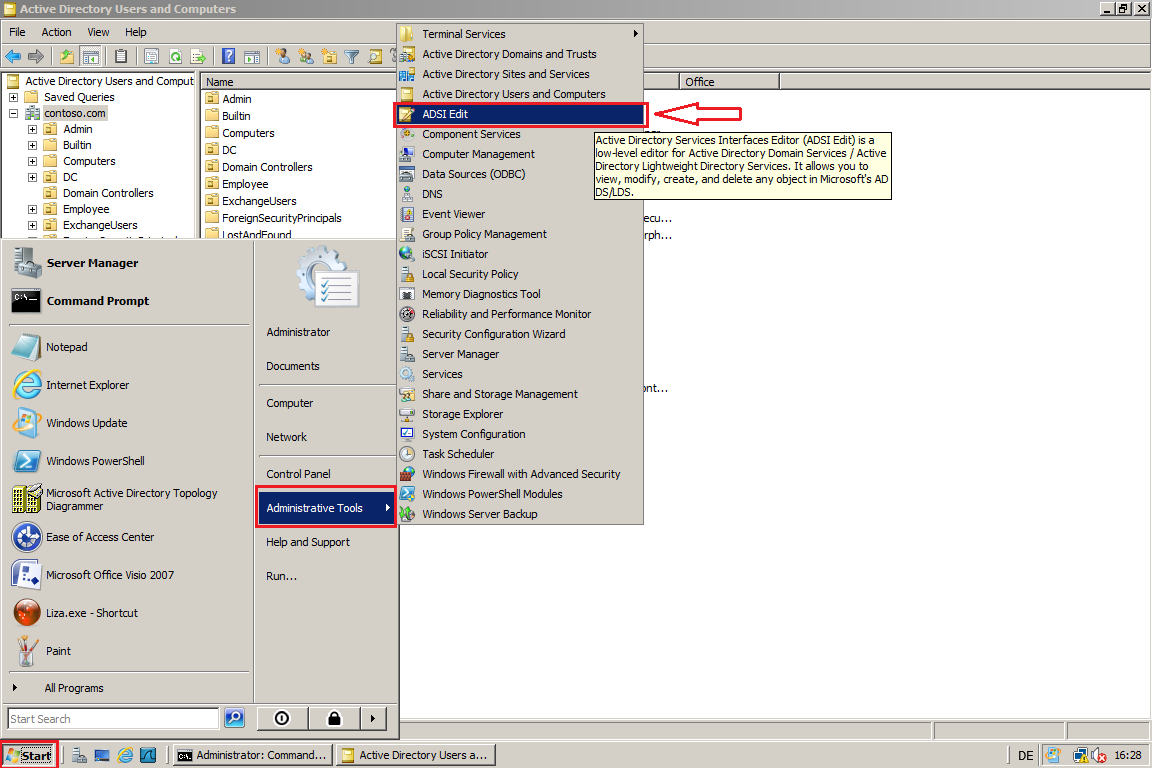Click the Wireshark quick launch icon

[x=148, y=755]
